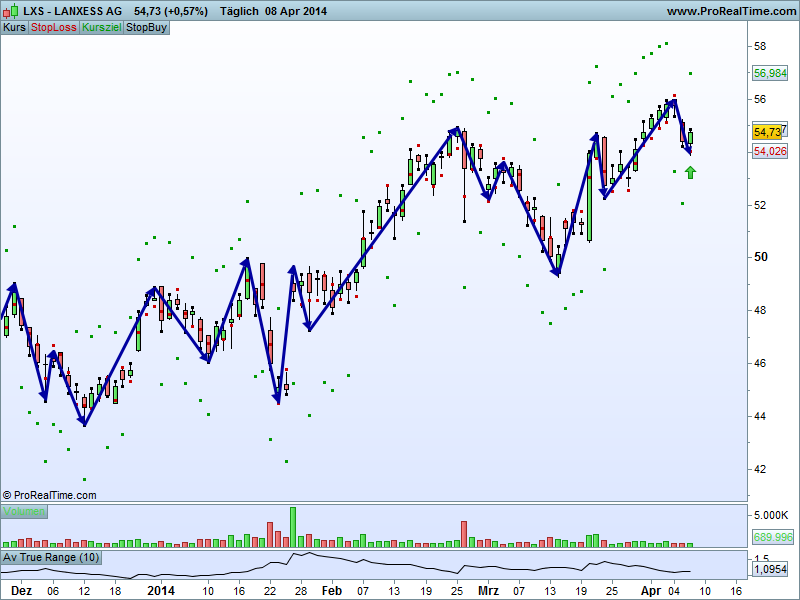Click the Dez label on time axis
Image resolution: width=800 pixels, height=600 pixels.
tap(21, 591)
